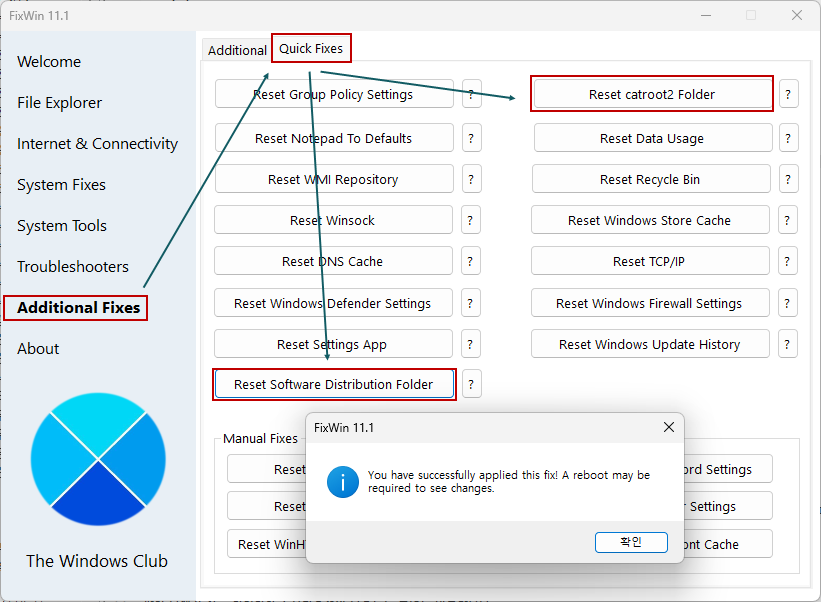
Task: Open the File Explorer section
Action: (60, 103)
